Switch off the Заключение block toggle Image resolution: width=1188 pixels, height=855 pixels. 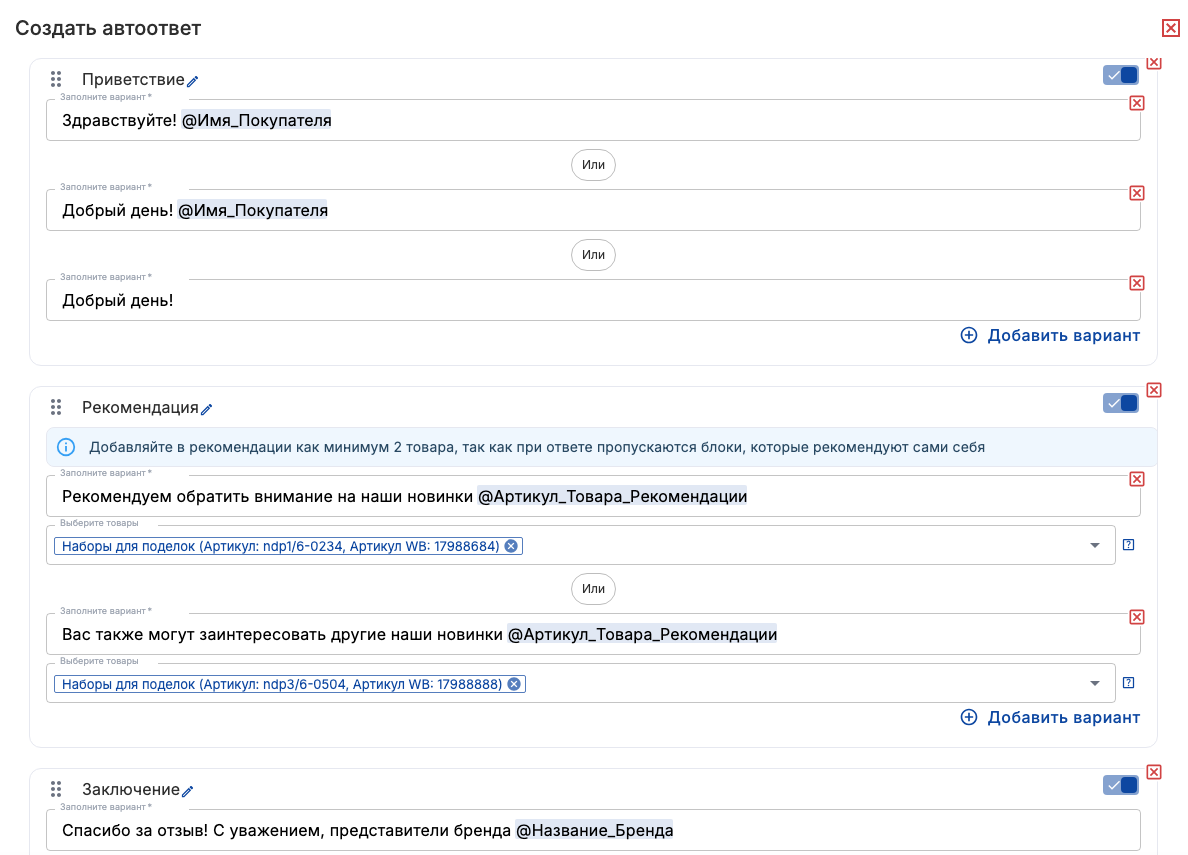pos(1120,785)
